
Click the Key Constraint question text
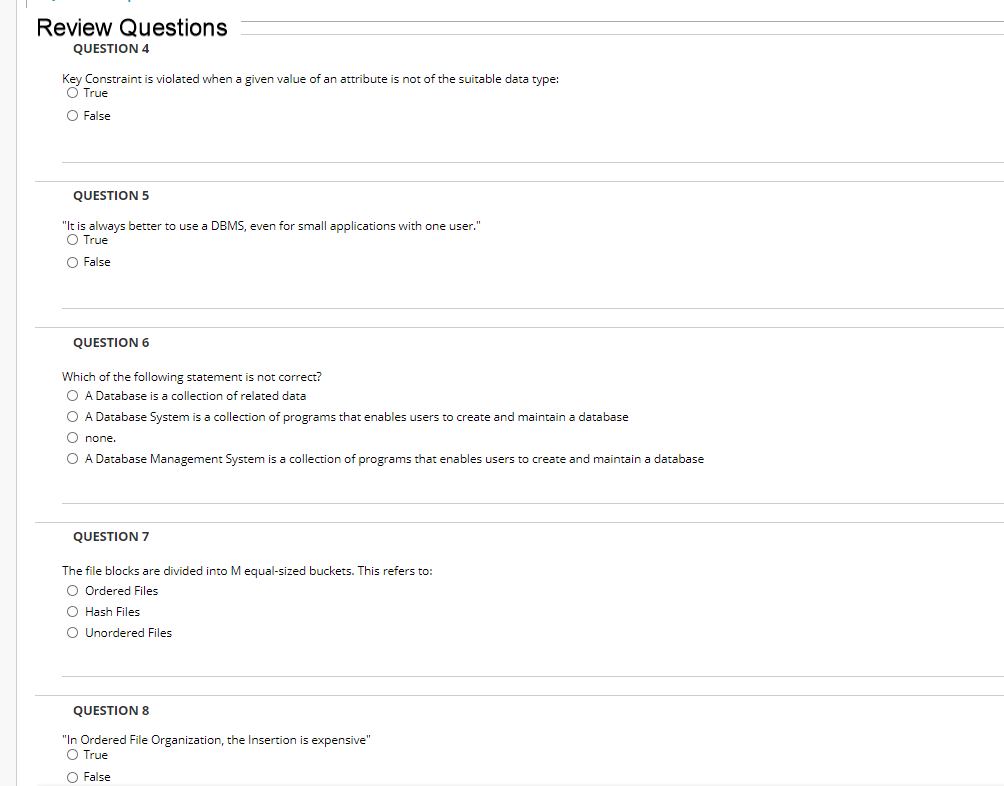[311, 79]
